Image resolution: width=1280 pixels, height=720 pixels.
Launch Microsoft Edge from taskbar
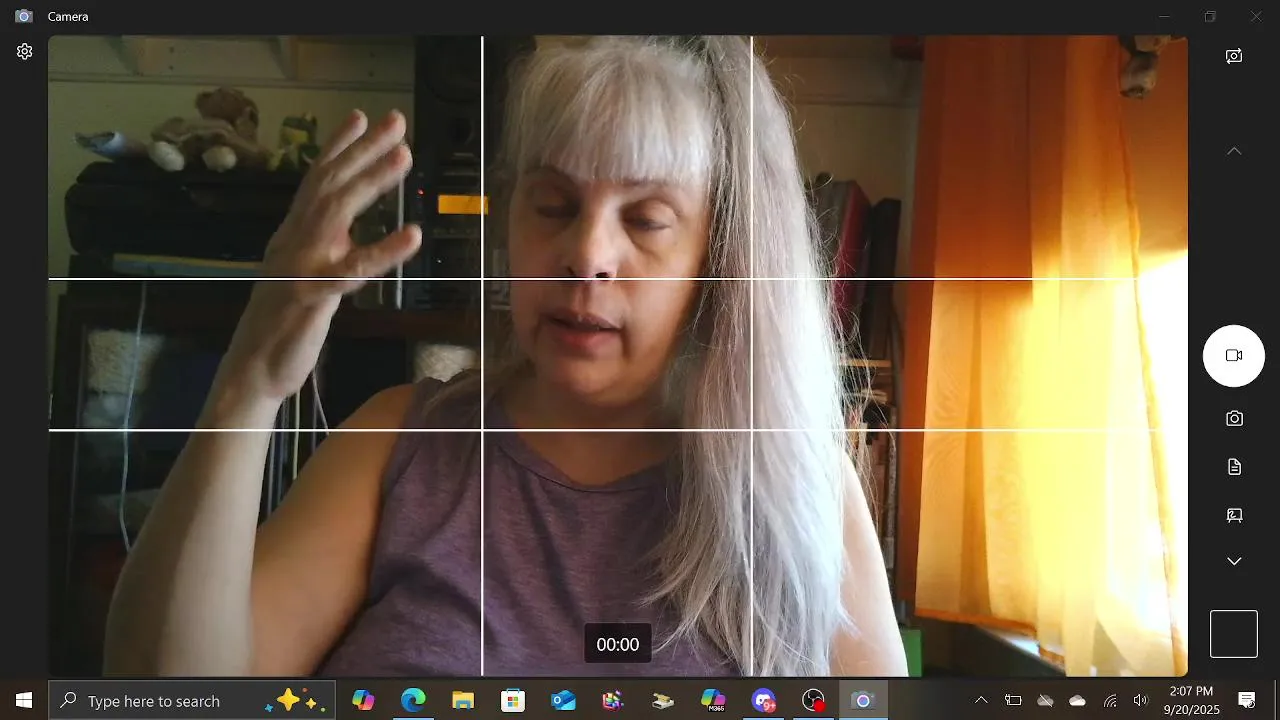pyautogui.click(x=413, y=701)
